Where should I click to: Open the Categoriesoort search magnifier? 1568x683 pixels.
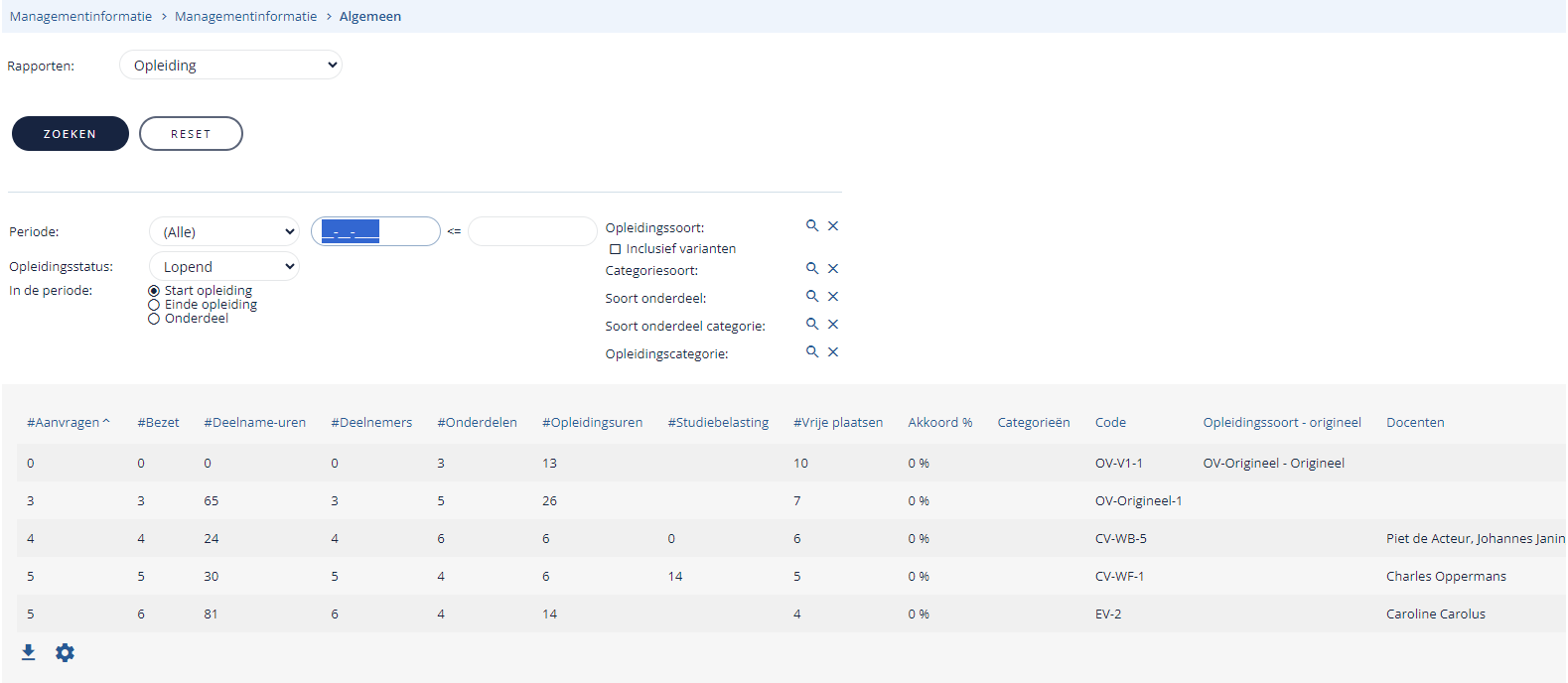coord(812,269)
